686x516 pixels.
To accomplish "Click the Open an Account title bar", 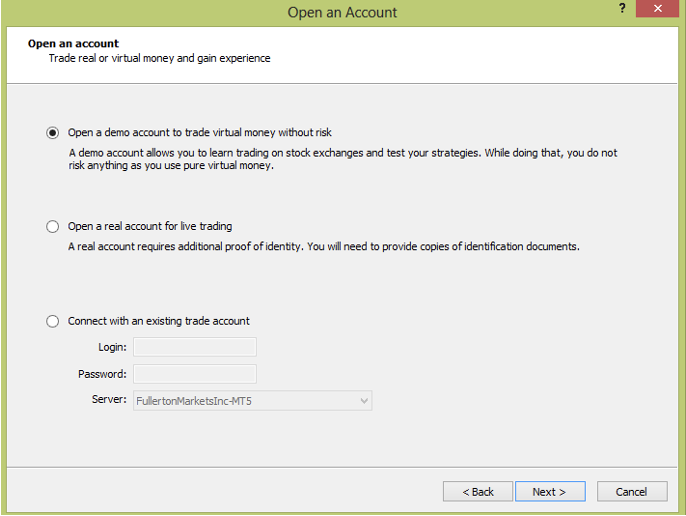I will point(342,12).
